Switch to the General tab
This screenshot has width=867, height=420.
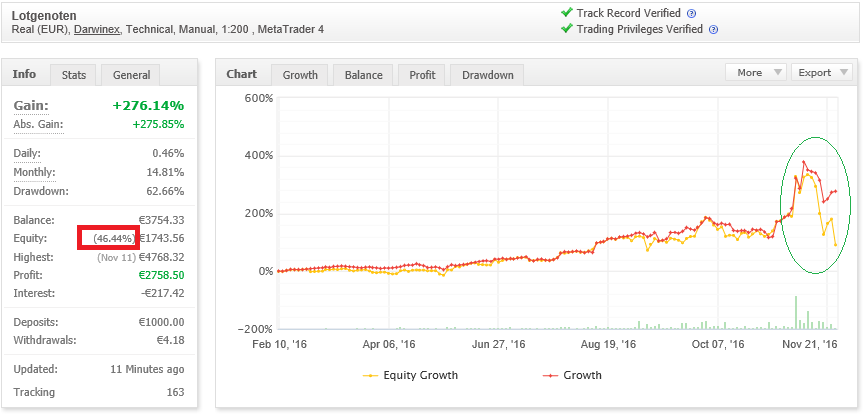click(x=132, y=75)
